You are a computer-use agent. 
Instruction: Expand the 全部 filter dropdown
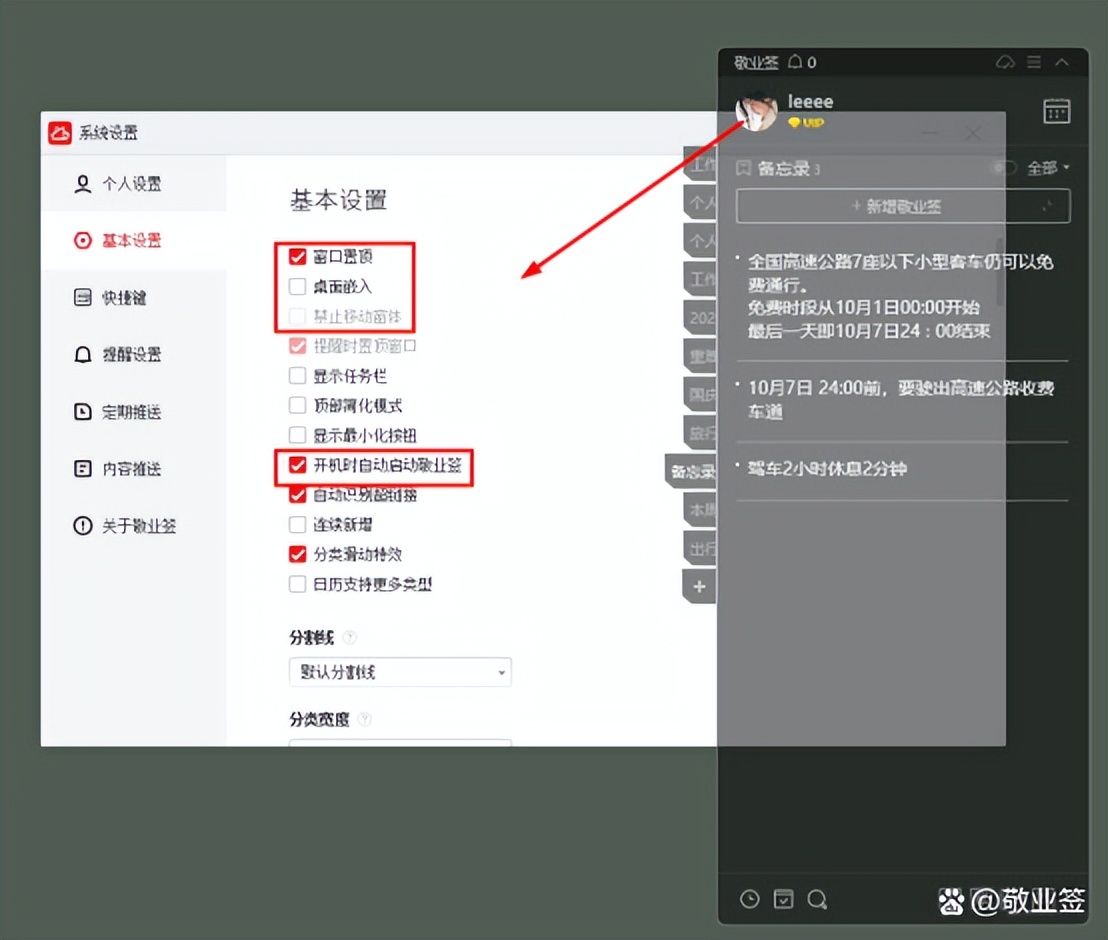[1047, 168]
